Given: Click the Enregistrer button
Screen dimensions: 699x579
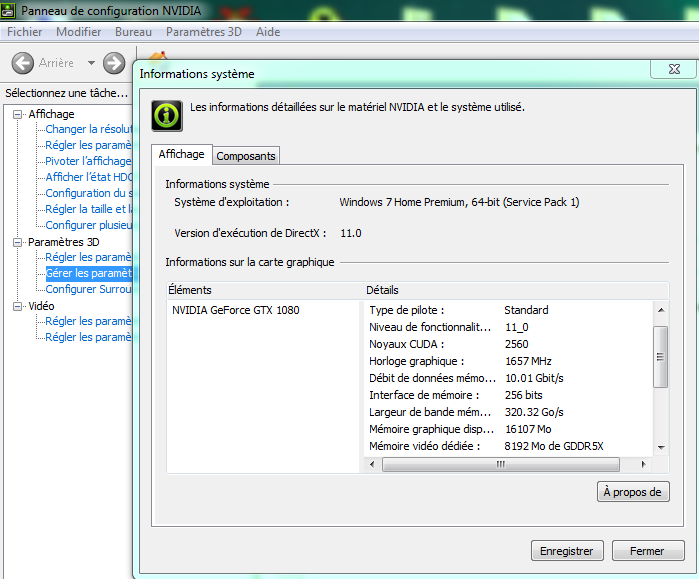Looking at the screenshot, I should (567, 551).
